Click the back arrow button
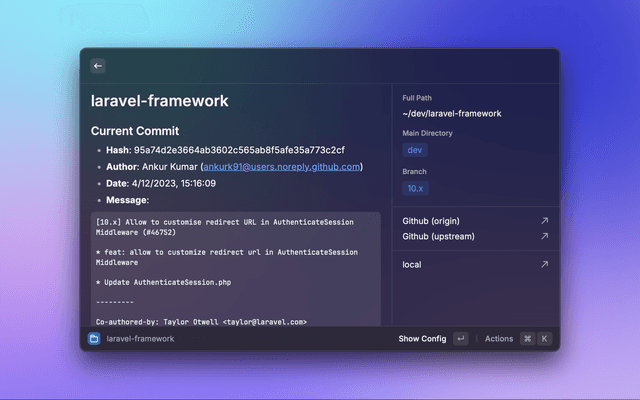The height and width of the screenshot is (400, 640). 98,66
